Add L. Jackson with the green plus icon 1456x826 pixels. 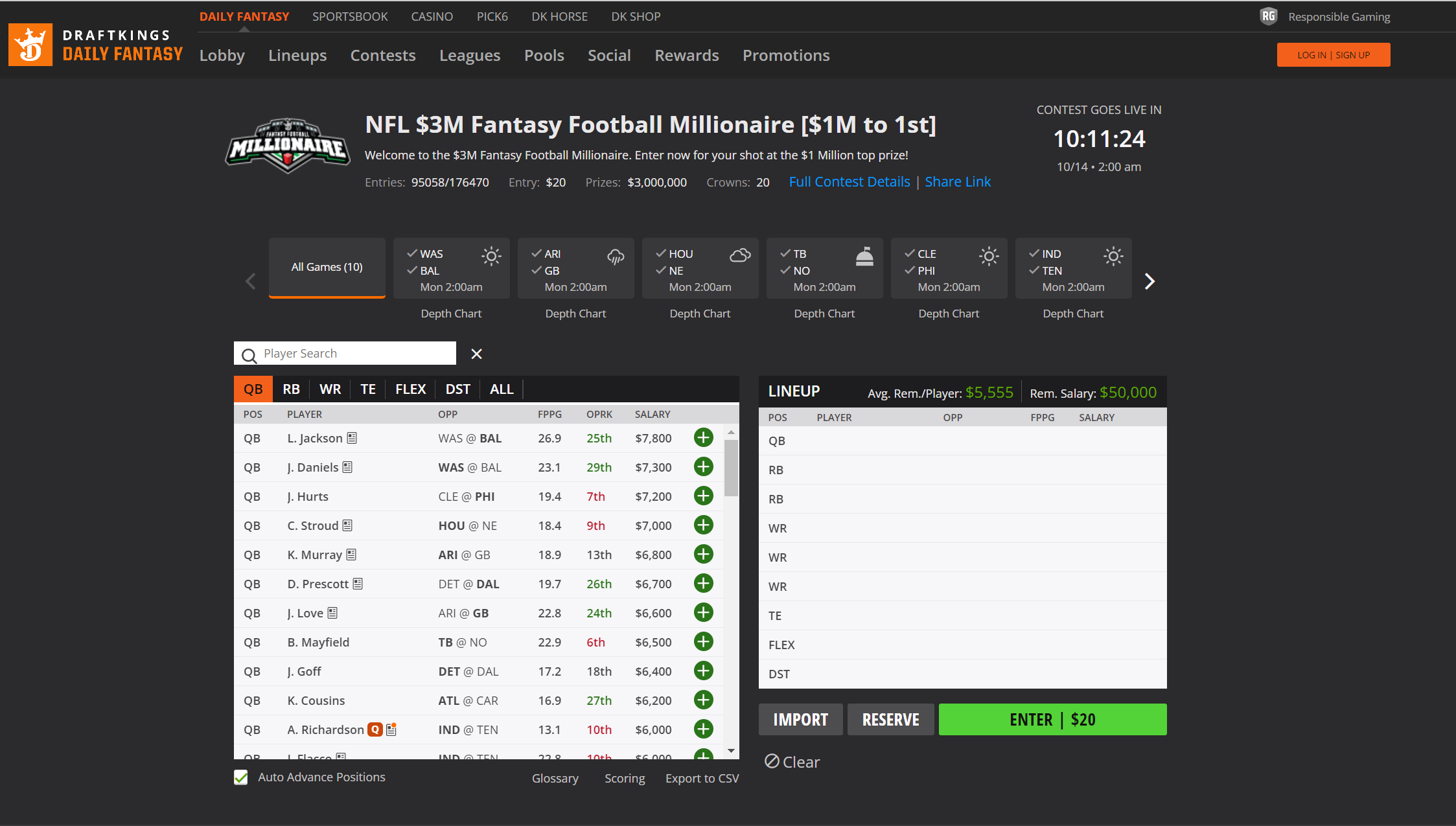[x=703, y=438]
